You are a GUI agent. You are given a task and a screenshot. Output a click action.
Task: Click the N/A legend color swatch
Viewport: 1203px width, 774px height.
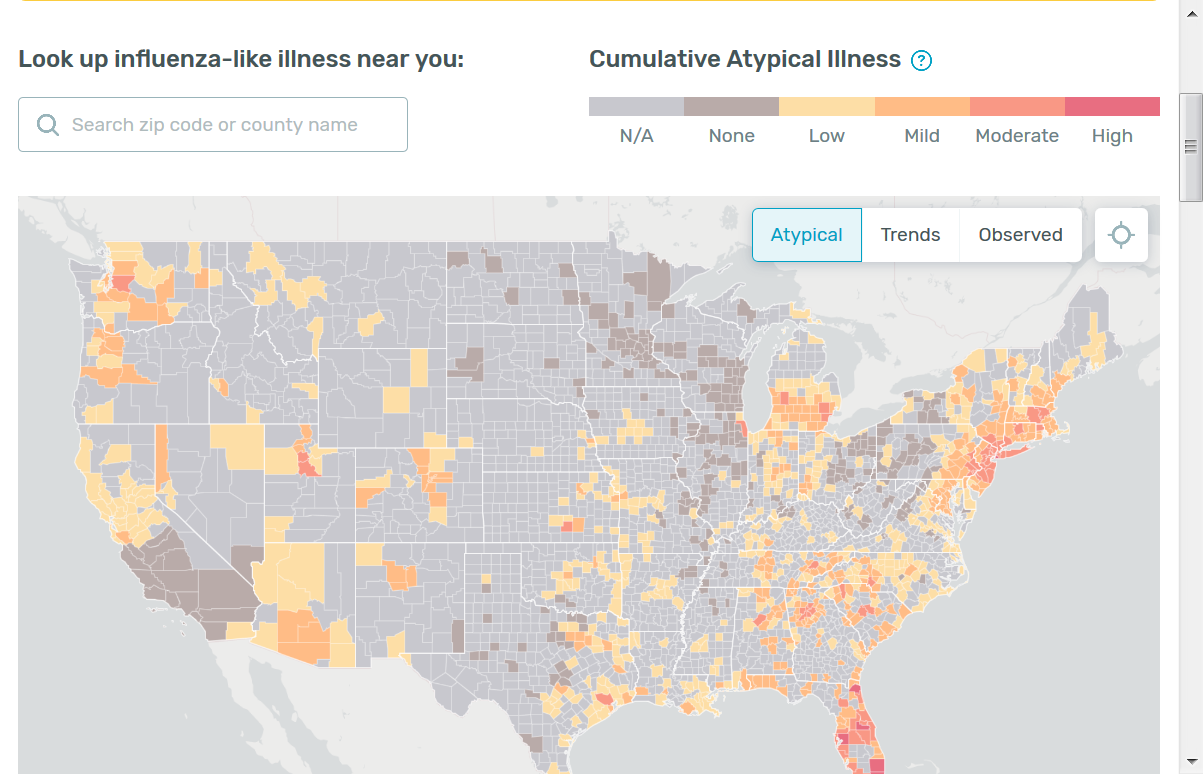point(636,107)
